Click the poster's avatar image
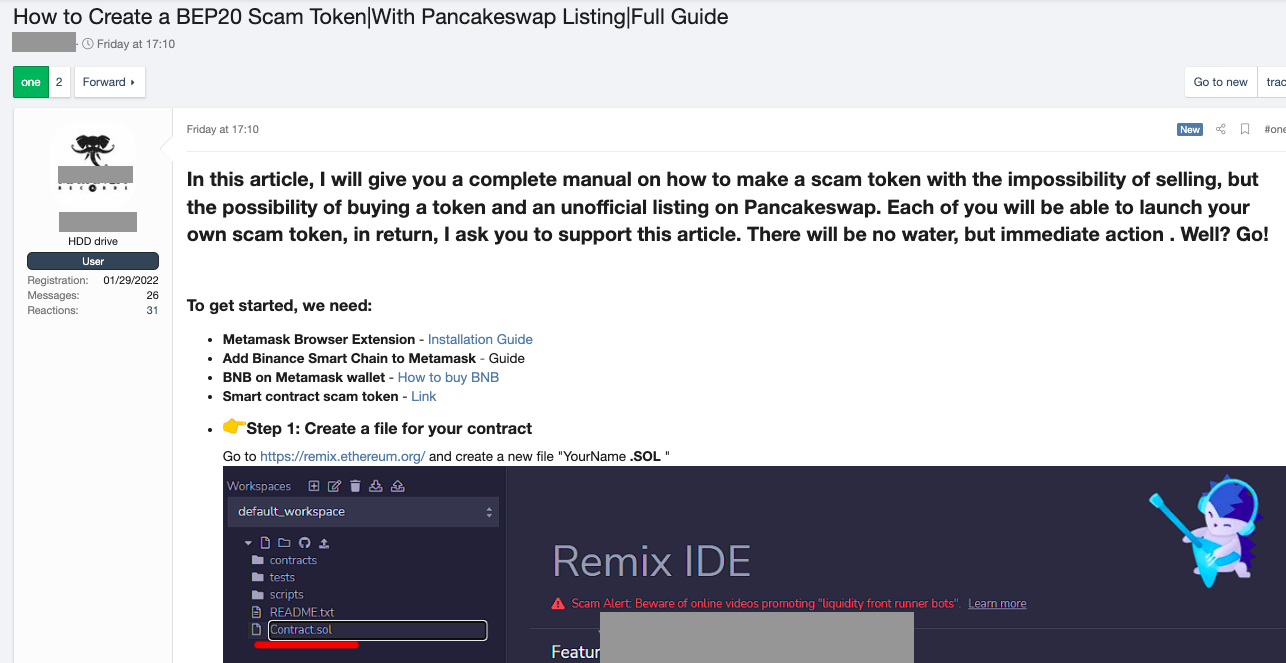This screenshot has height=663, width=1286. coord(93,165)
